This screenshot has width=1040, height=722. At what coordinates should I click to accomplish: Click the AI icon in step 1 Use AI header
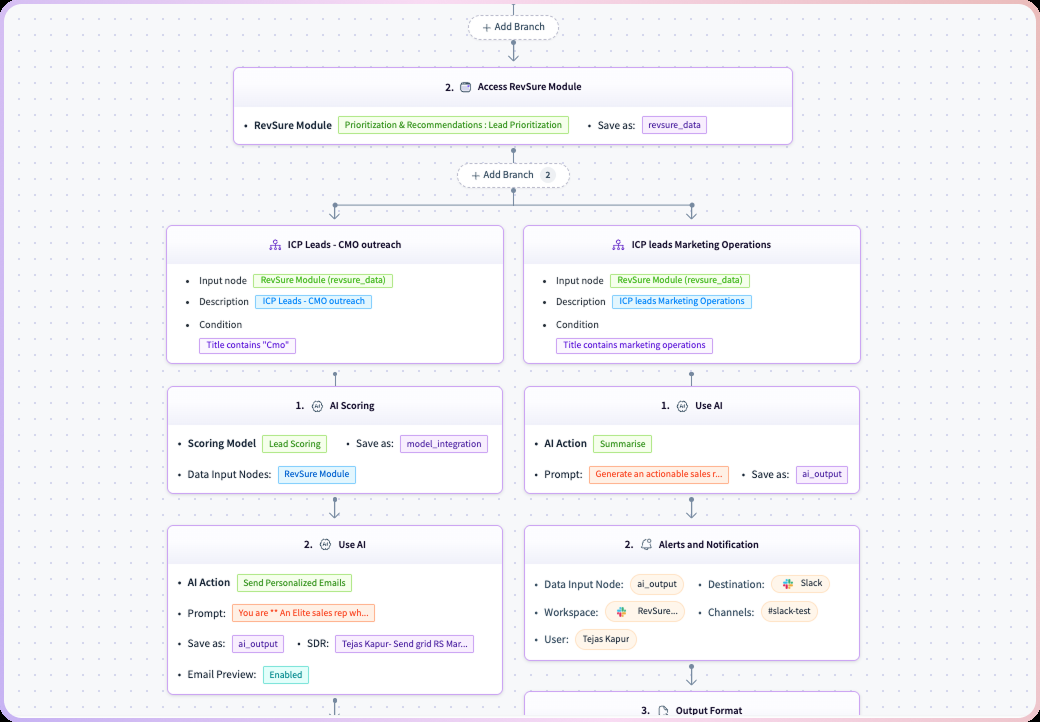[x=682, y=406]
